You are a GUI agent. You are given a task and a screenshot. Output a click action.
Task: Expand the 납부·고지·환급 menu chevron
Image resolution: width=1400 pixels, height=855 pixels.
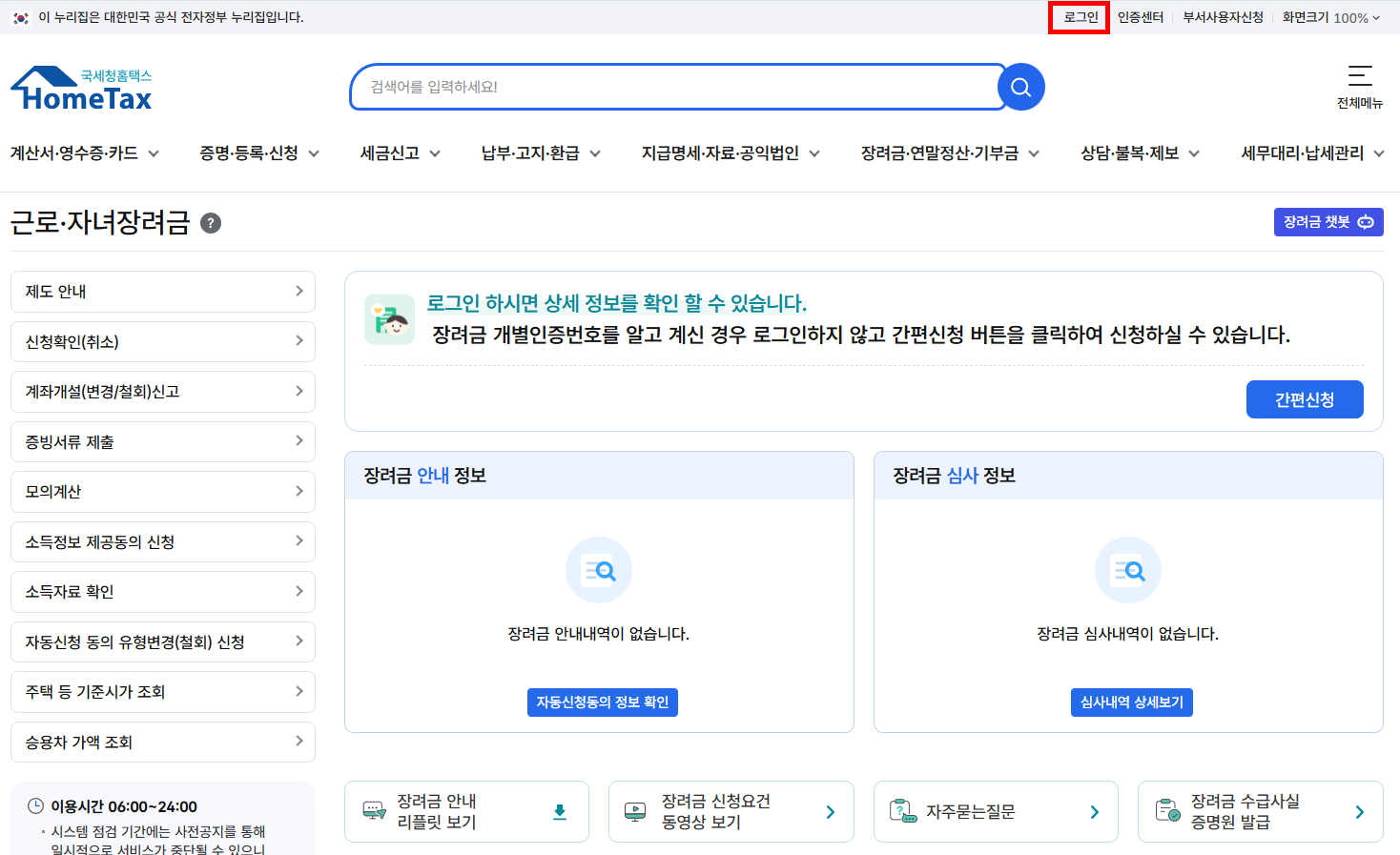[596, 153]
